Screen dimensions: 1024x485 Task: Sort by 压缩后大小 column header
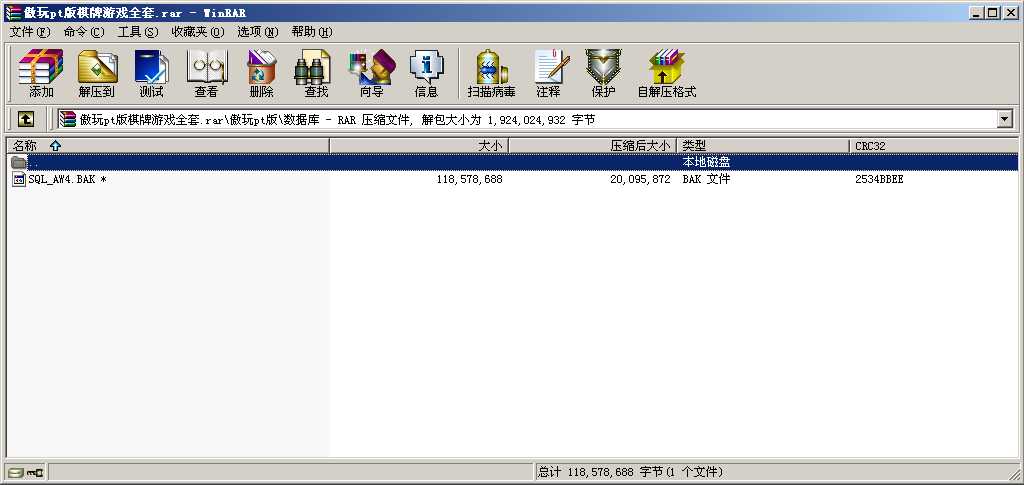click(592, 146)
